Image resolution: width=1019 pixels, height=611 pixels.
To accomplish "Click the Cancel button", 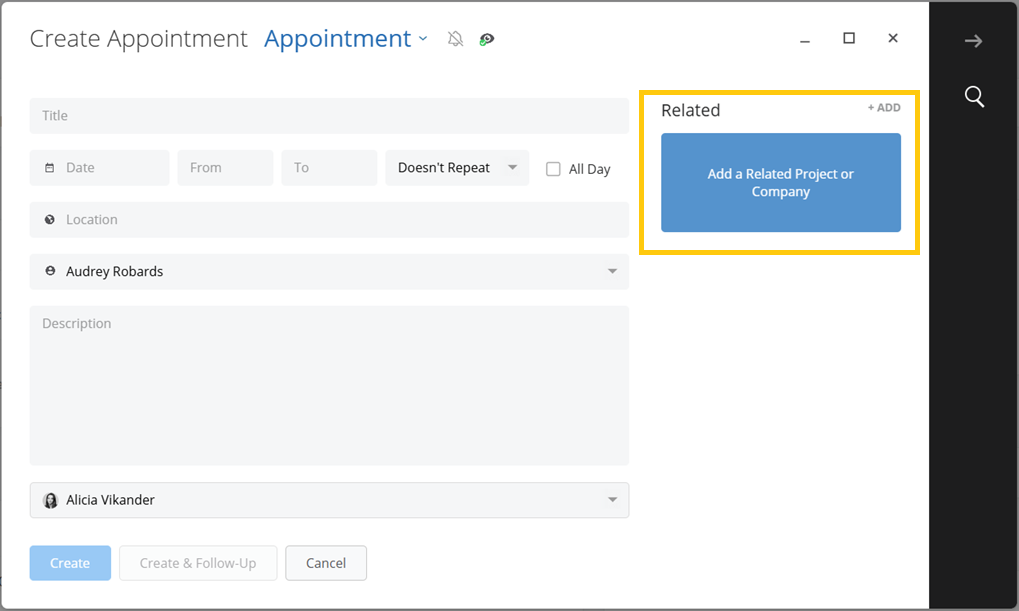I will 326,563.
